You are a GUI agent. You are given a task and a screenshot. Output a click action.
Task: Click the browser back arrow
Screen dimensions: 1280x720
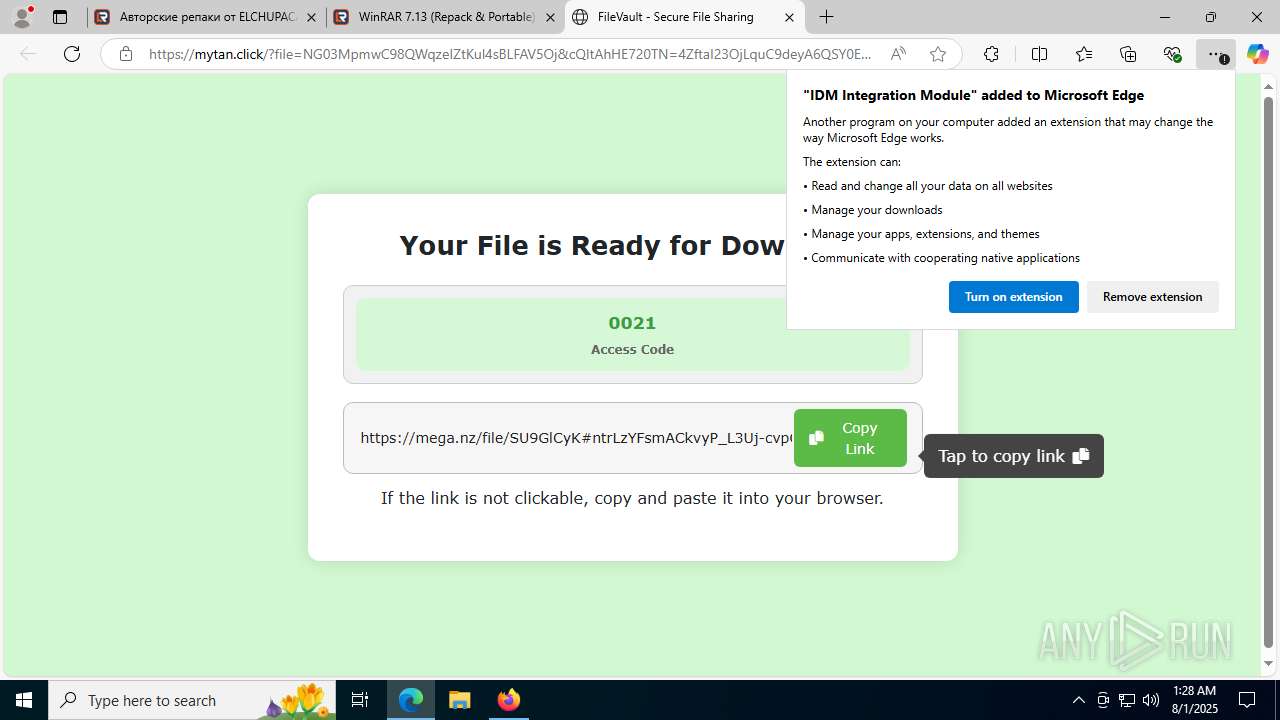[28, 54]
